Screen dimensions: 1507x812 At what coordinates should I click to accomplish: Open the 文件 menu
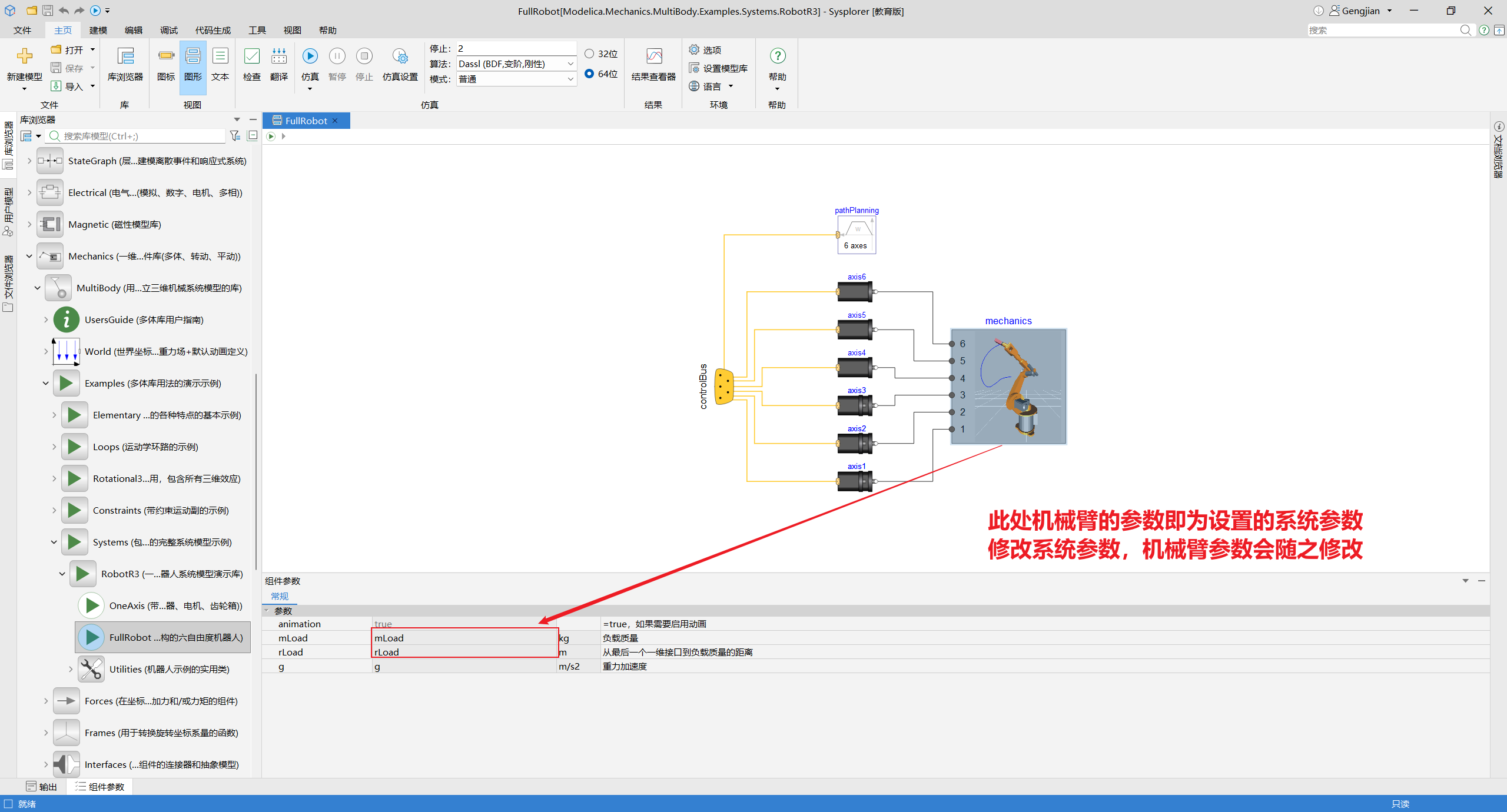22,30
